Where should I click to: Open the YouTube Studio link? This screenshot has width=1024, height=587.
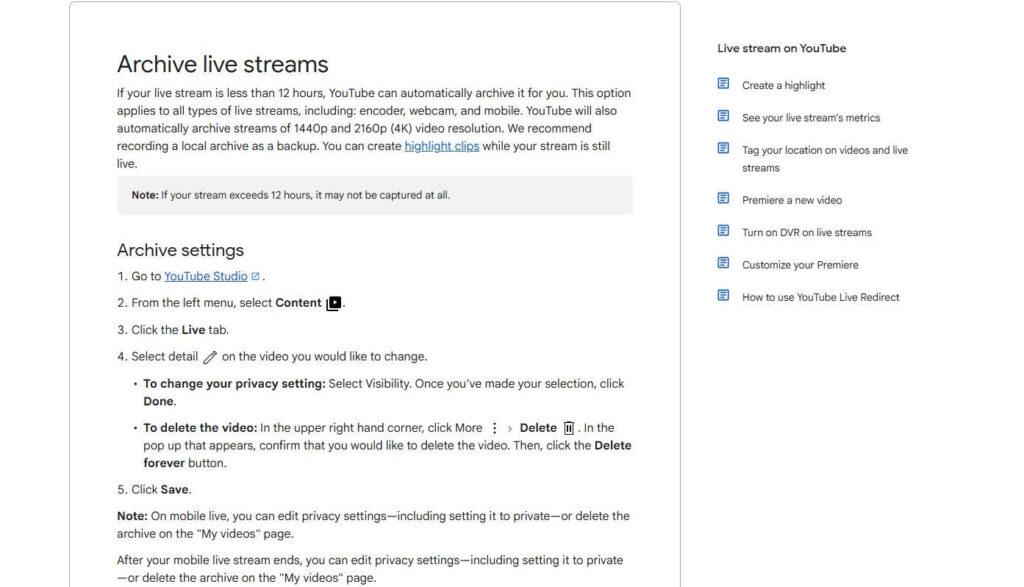coord(206,276)
